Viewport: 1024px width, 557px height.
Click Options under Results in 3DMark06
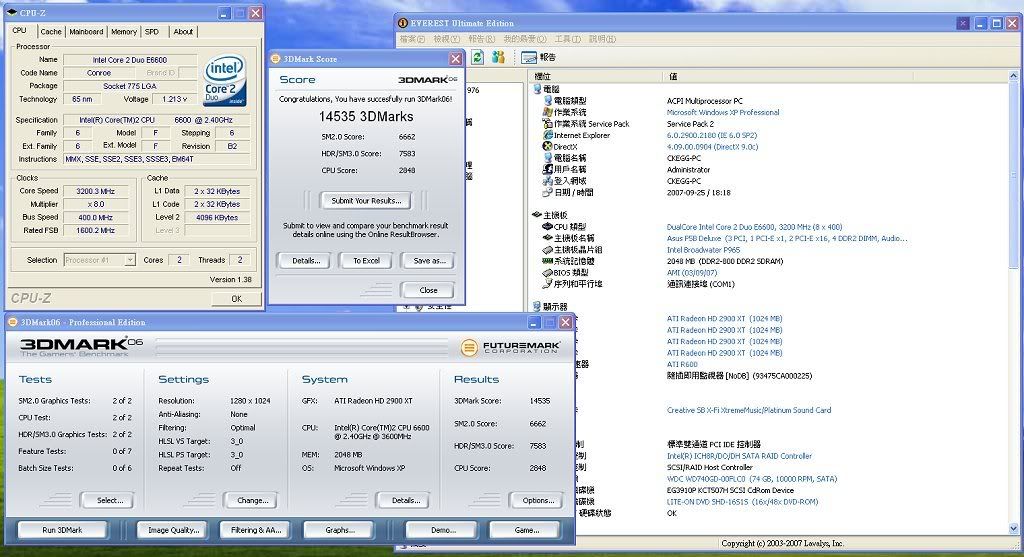(x=537, y=500)
